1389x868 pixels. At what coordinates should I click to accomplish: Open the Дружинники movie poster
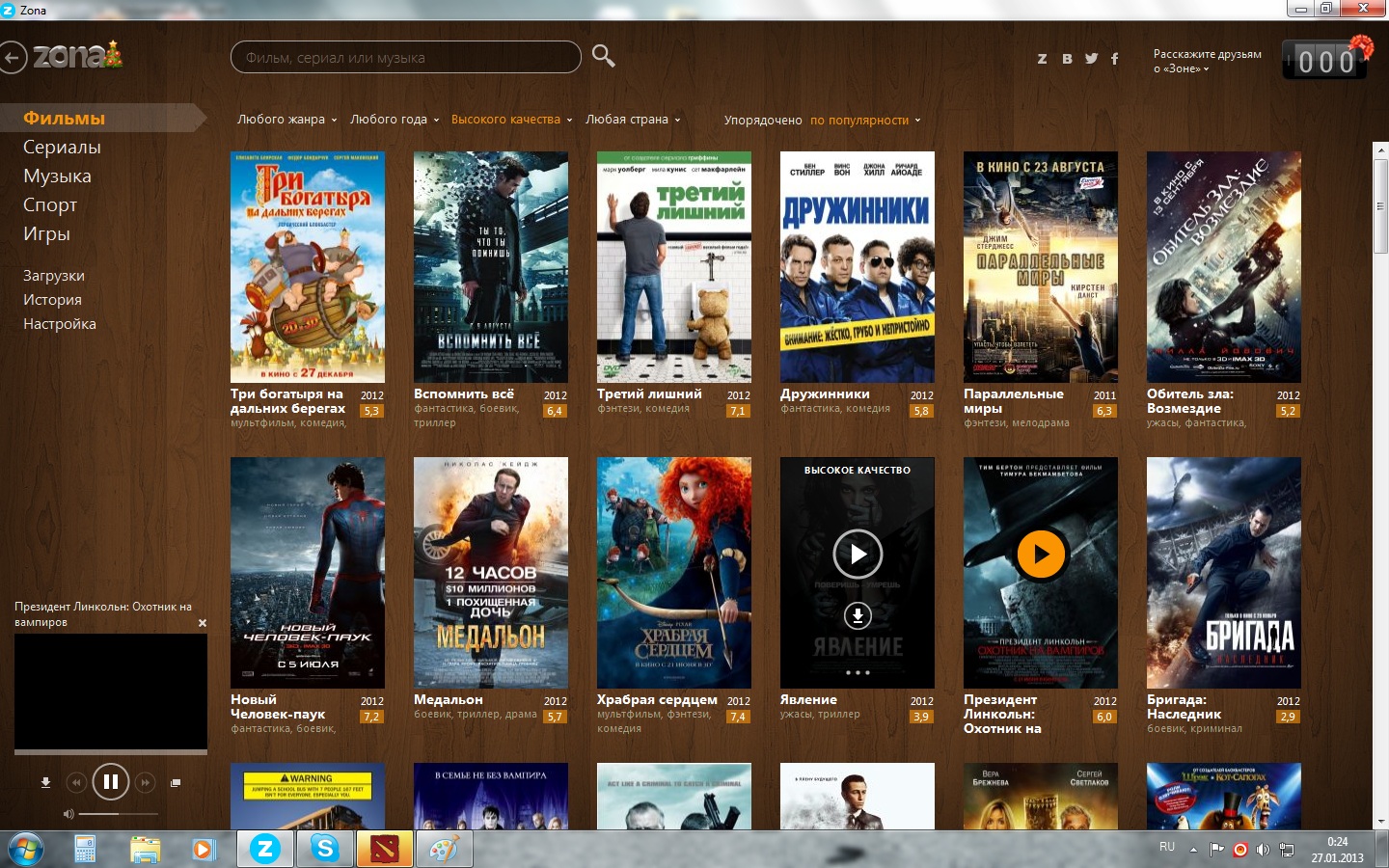858,267
